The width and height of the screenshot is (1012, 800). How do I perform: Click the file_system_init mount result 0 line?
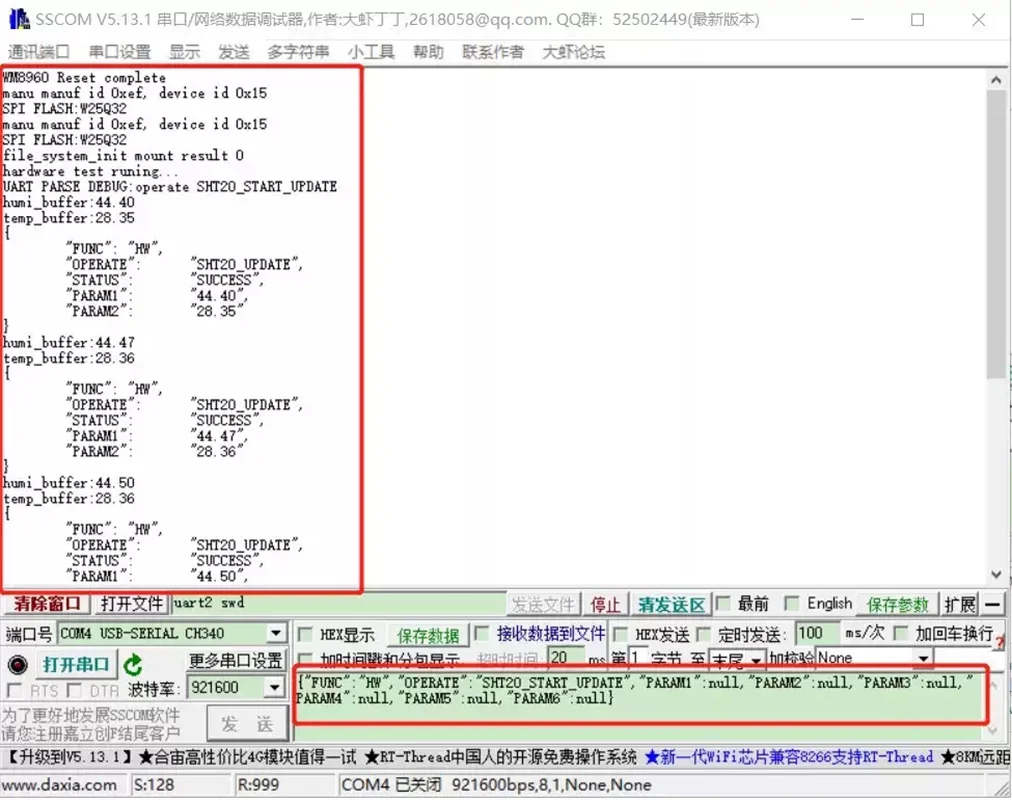coord(123,155)
